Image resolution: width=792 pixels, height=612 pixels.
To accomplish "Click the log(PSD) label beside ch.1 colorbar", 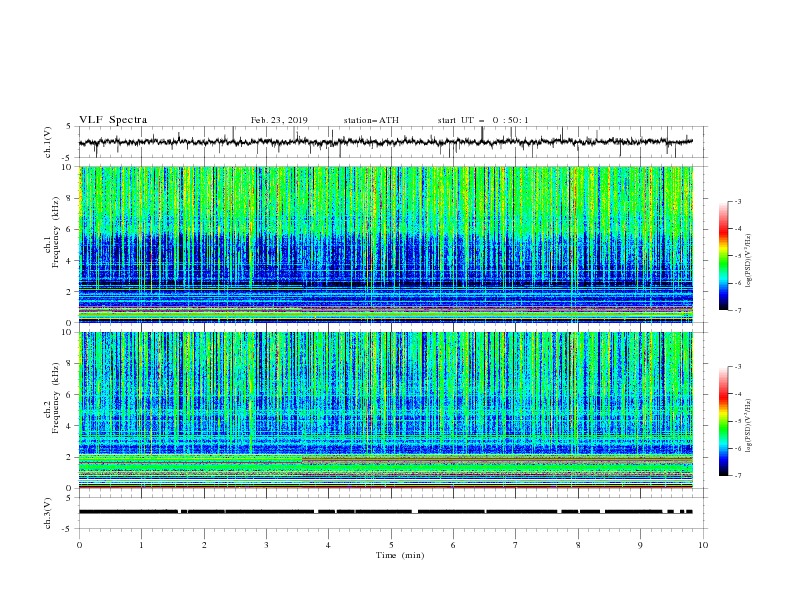I will (748, 261).
